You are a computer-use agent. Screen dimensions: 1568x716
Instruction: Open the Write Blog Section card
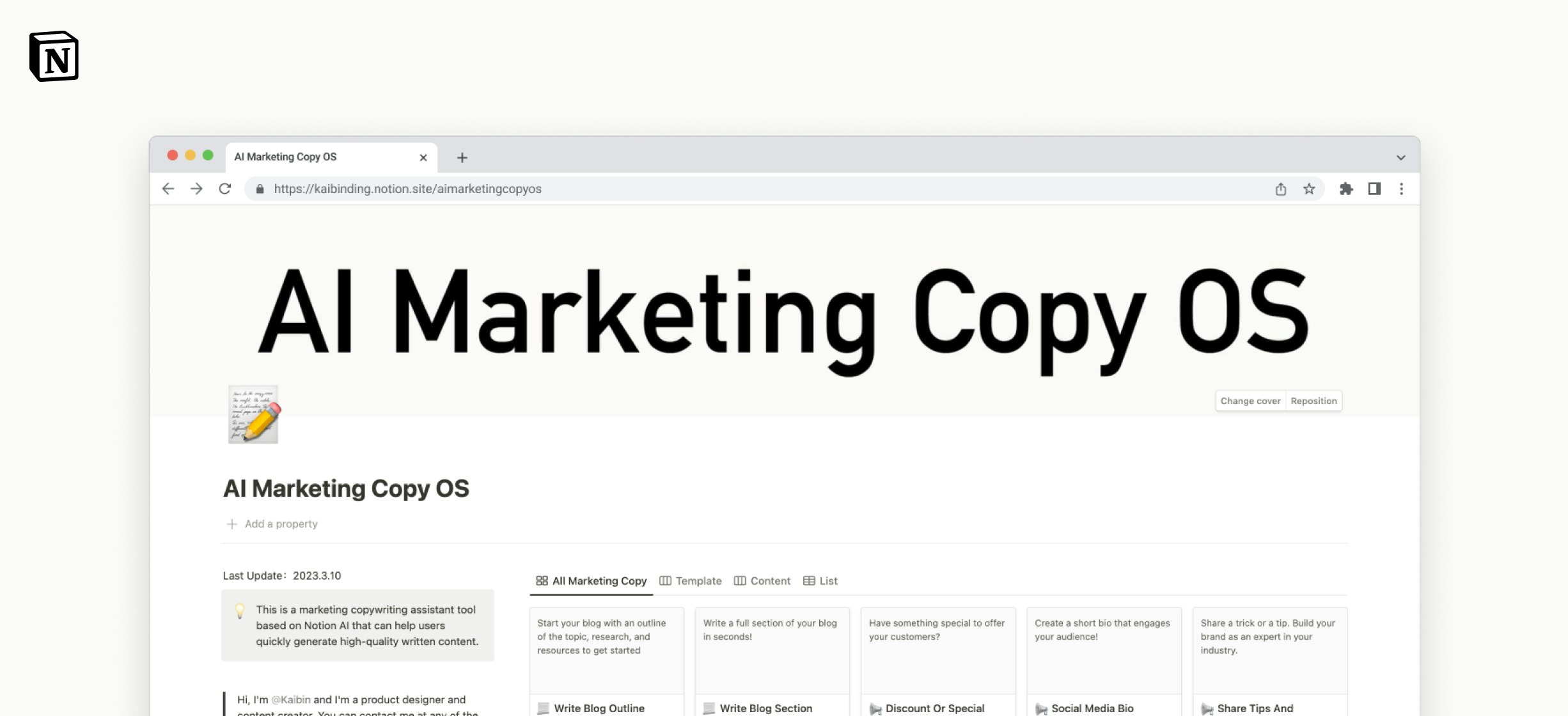(x=772, y=662)
